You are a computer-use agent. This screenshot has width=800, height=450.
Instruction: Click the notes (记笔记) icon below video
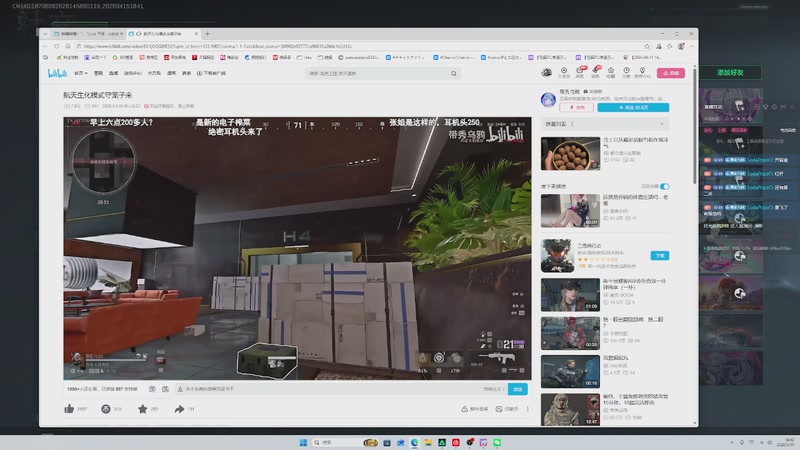coord(498,409)
